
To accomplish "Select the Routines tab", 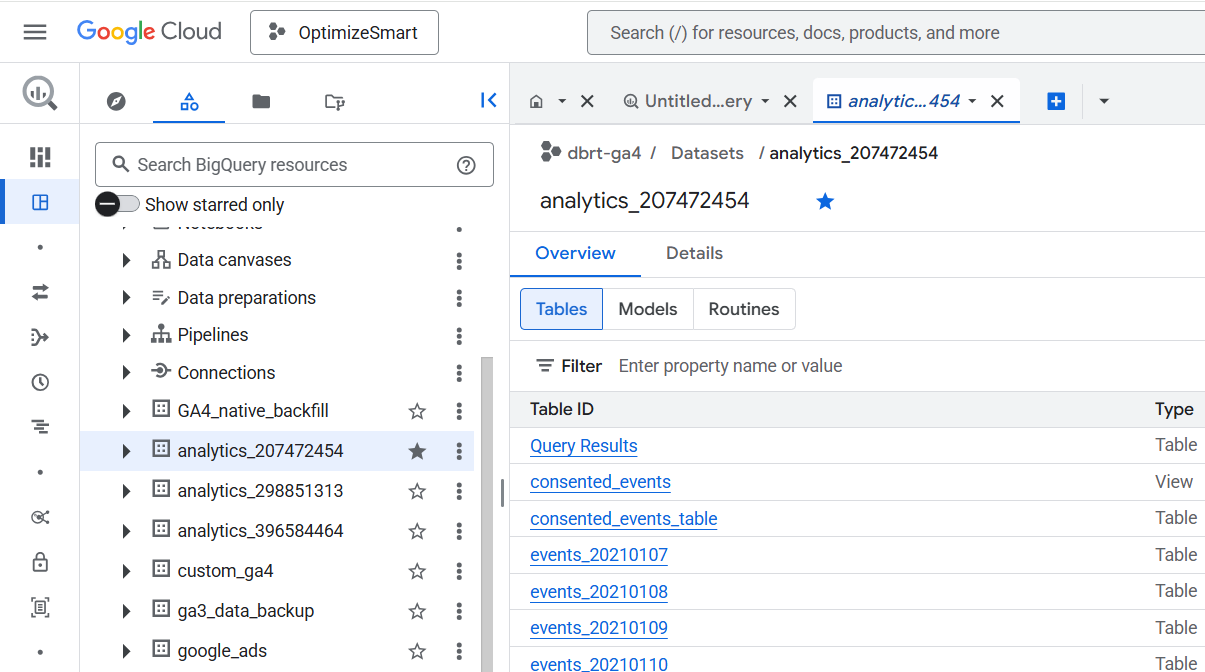I will pos(743,309).
